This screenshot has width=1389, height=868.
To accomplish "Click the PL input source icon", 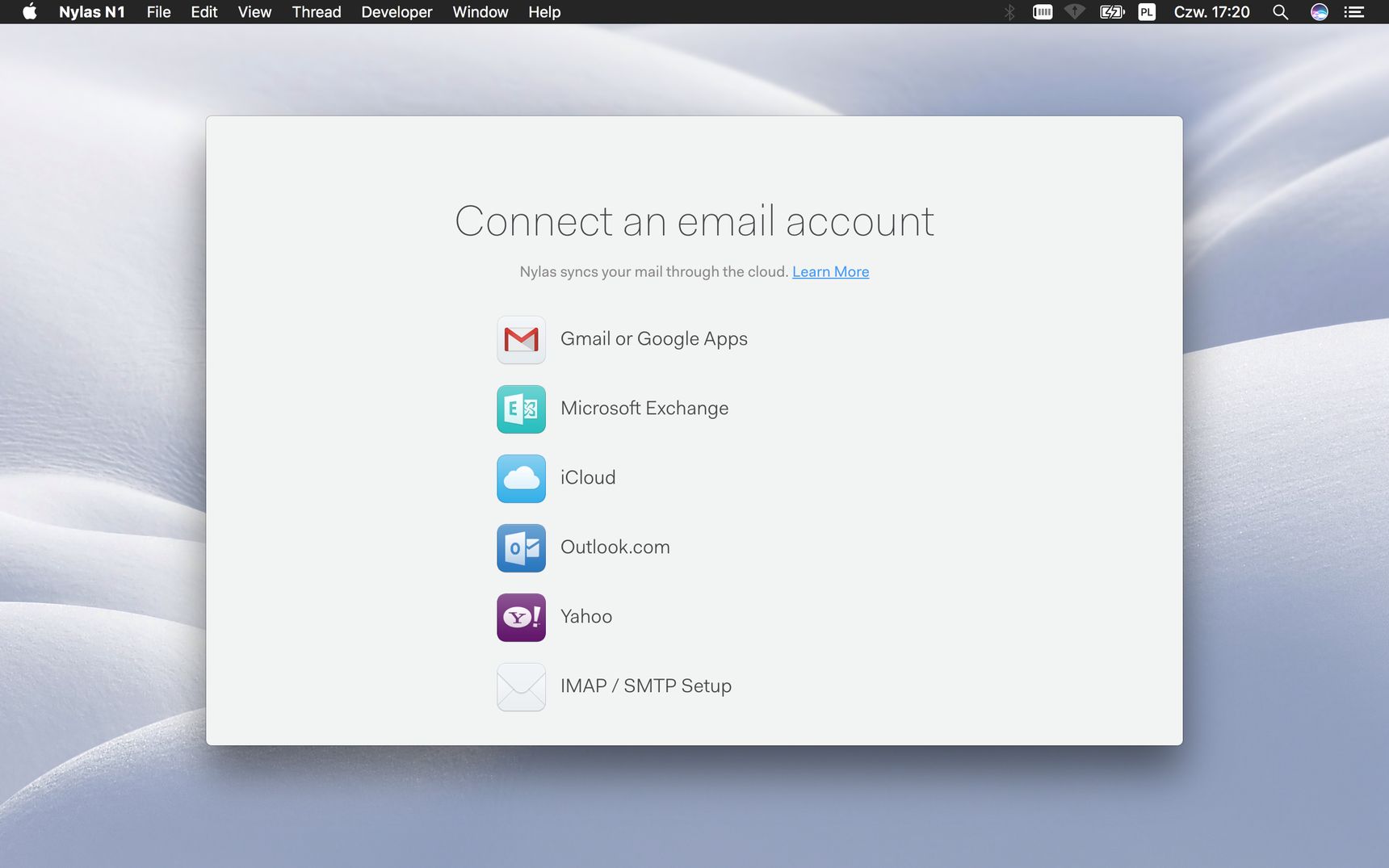I will click(x=1147, y=12).
